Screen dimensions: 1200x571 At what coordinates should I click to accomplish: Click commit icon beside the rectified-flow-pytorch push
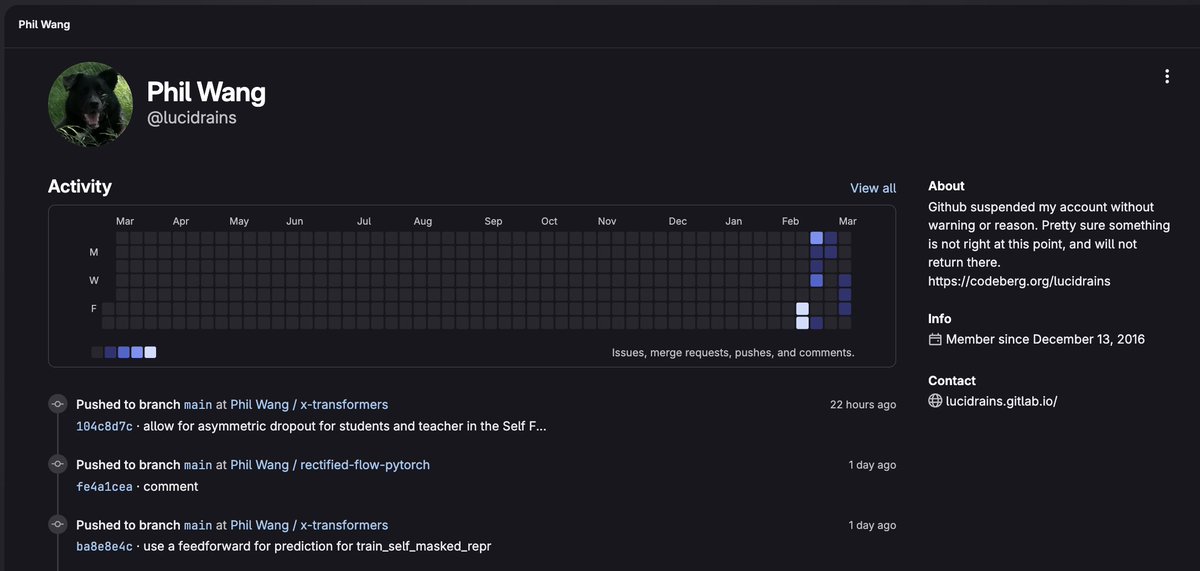coord(57,465)
